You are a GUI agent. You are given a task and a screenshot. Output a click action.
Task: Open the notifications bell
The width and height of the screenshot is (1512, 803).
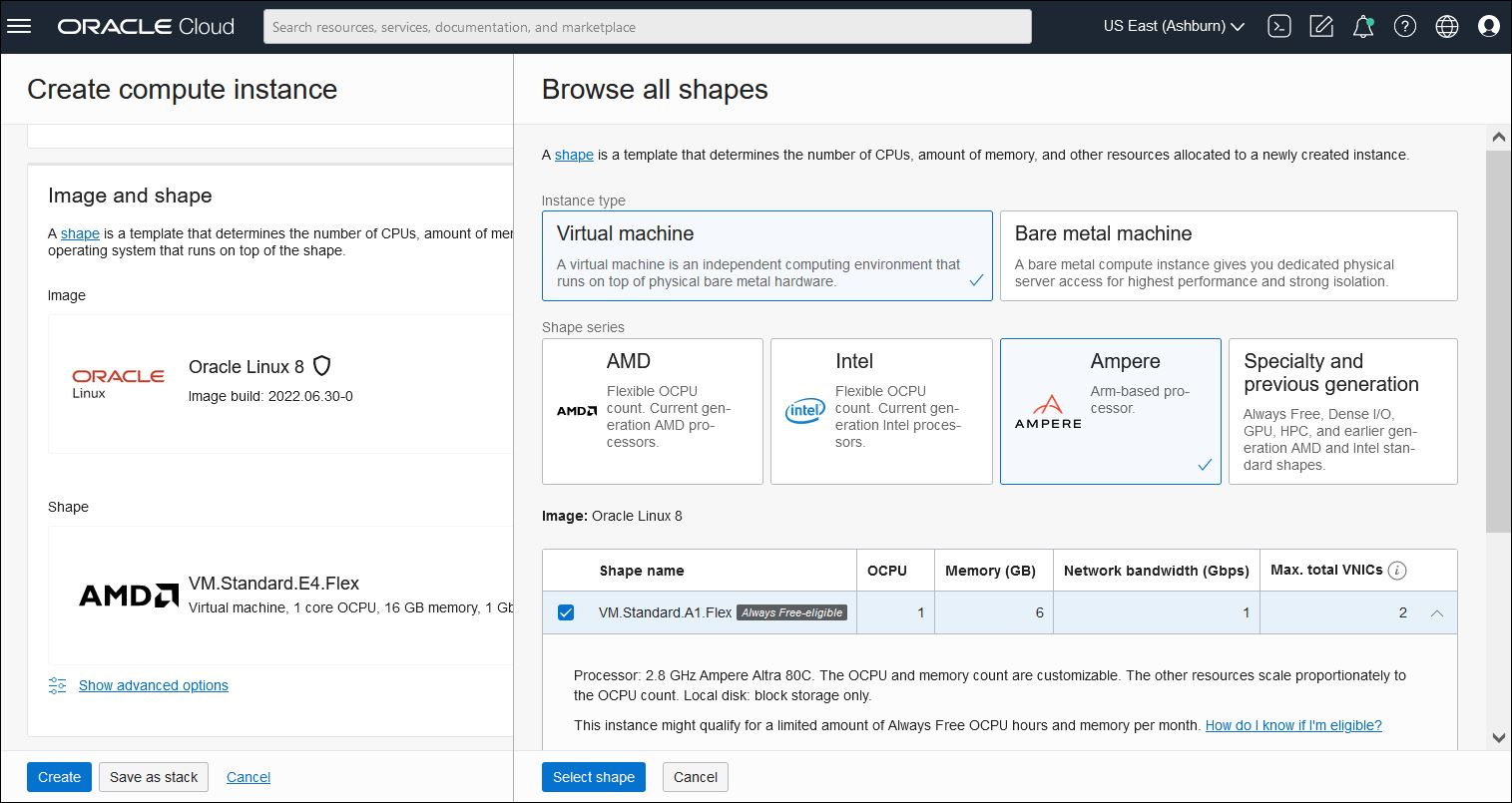(x=1362, y=26)
